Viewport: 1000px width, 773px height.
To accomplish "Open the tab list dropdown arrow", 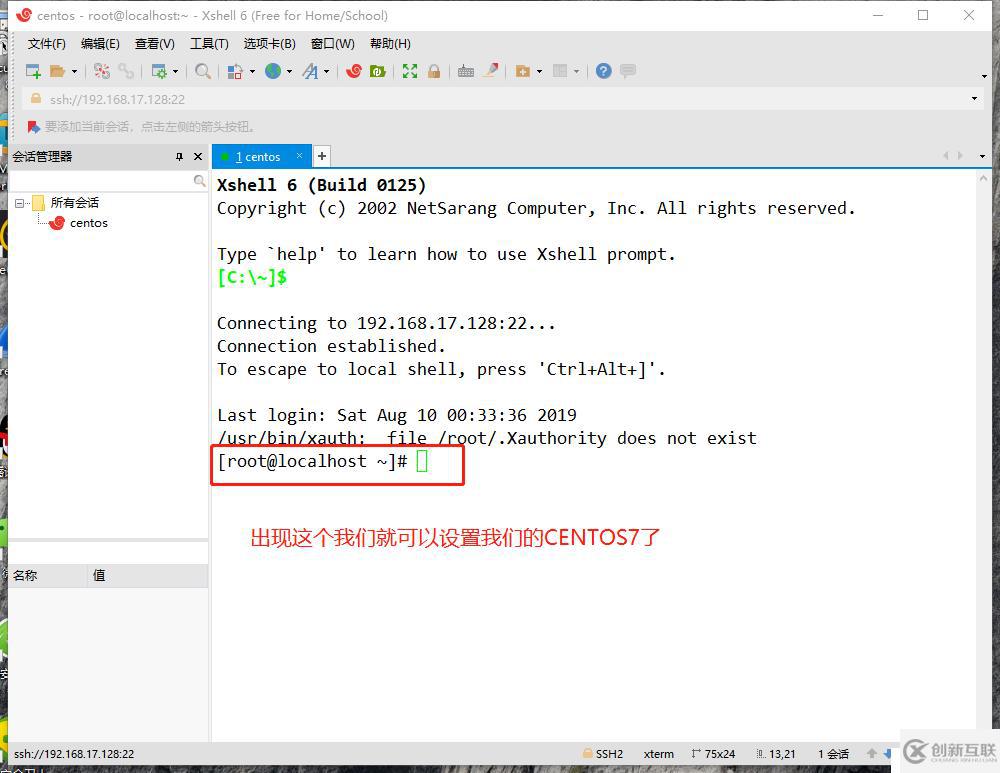I will click(982, 156).
